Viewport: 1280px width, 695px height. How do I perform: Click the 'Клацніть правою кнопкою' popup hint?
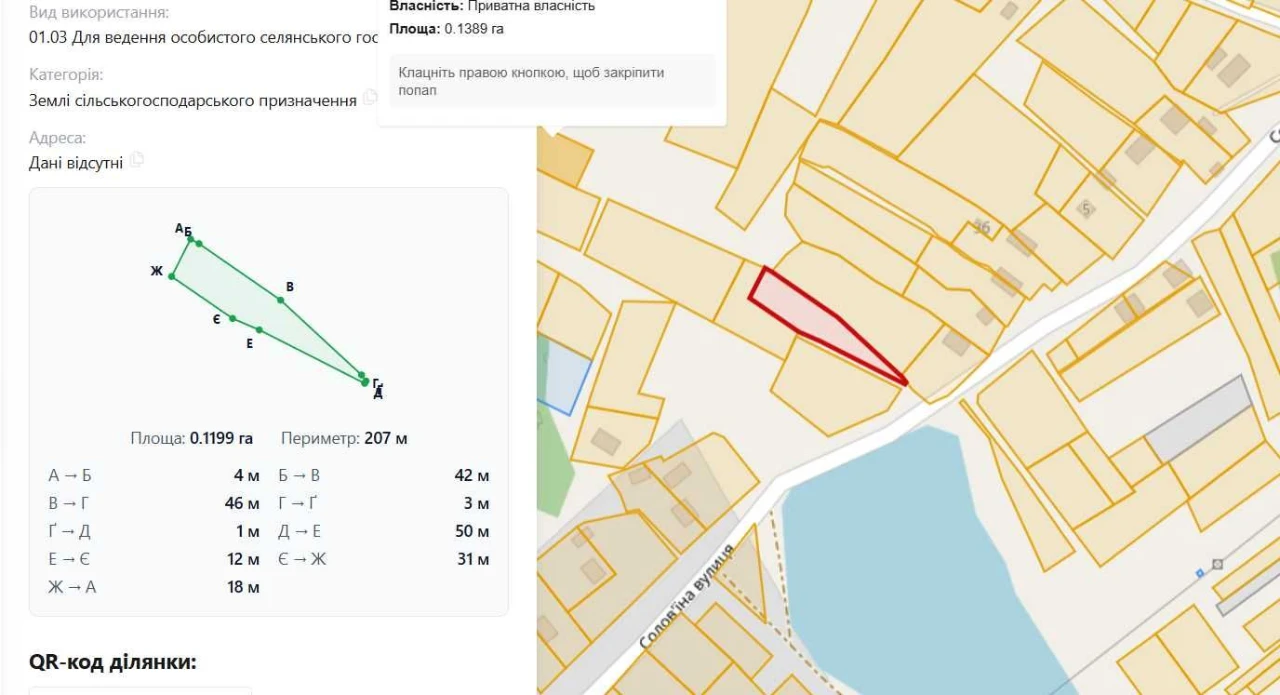click(x=552, y=81)
